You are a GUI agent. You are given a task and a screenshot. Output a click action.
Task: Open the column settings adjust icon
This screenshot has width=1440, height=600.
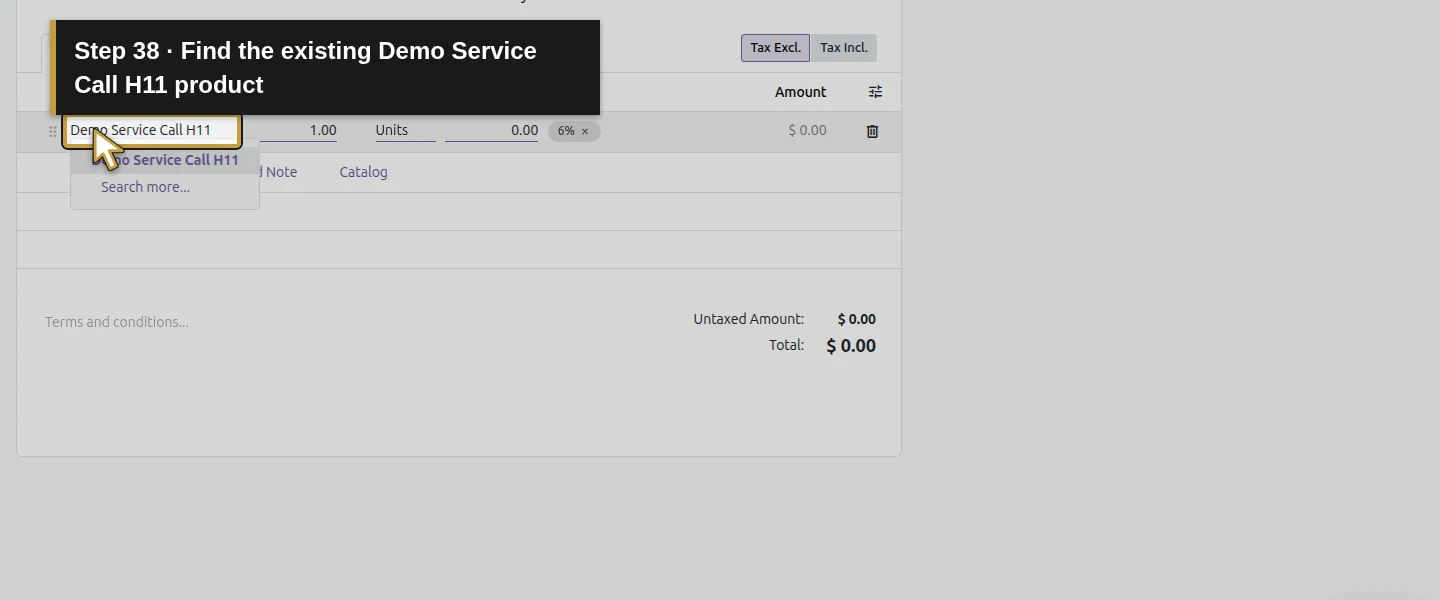tap(875, 92)
